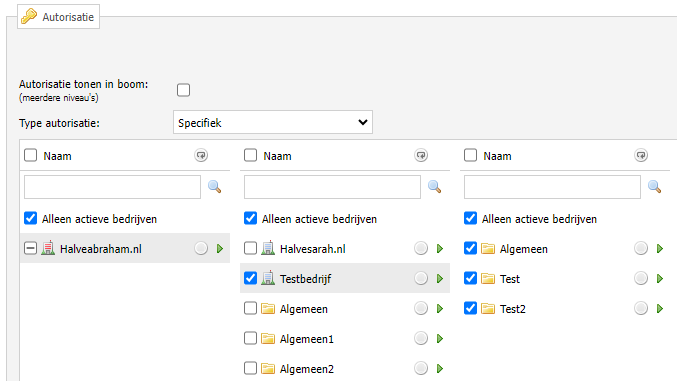The image size is (677, 381).
Task: Select the radio button for Test2
Action: point(641,308)
